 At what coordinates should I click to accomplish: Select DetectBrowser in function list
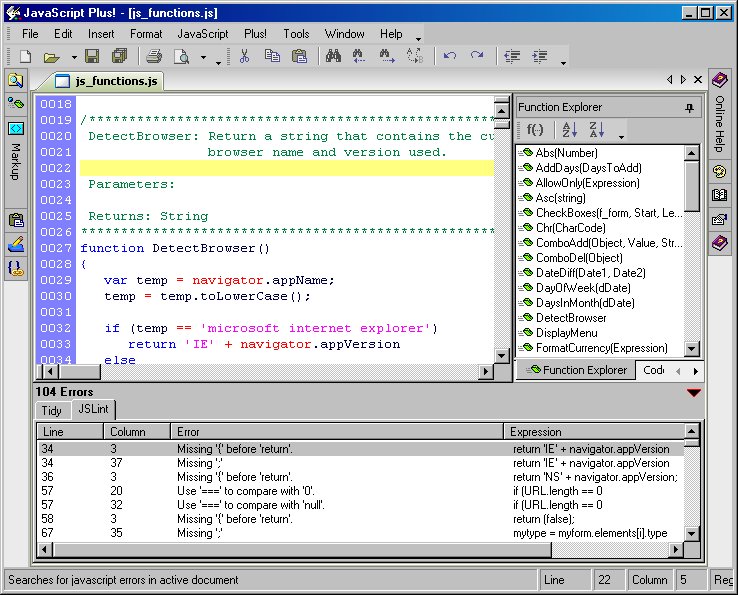pos(570,318)
